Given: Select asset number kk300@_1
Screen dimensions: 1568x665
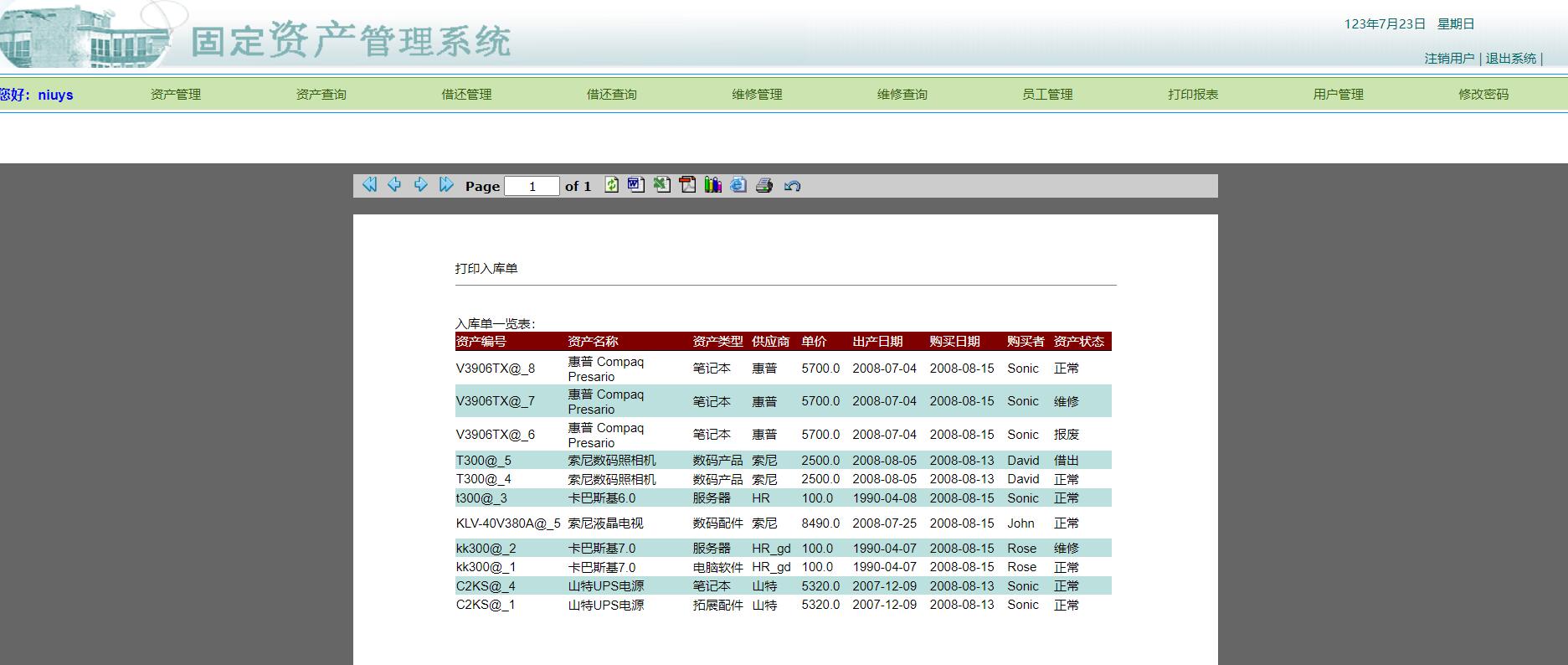Looking at the screenshot, I should click(x=486, y=567).
